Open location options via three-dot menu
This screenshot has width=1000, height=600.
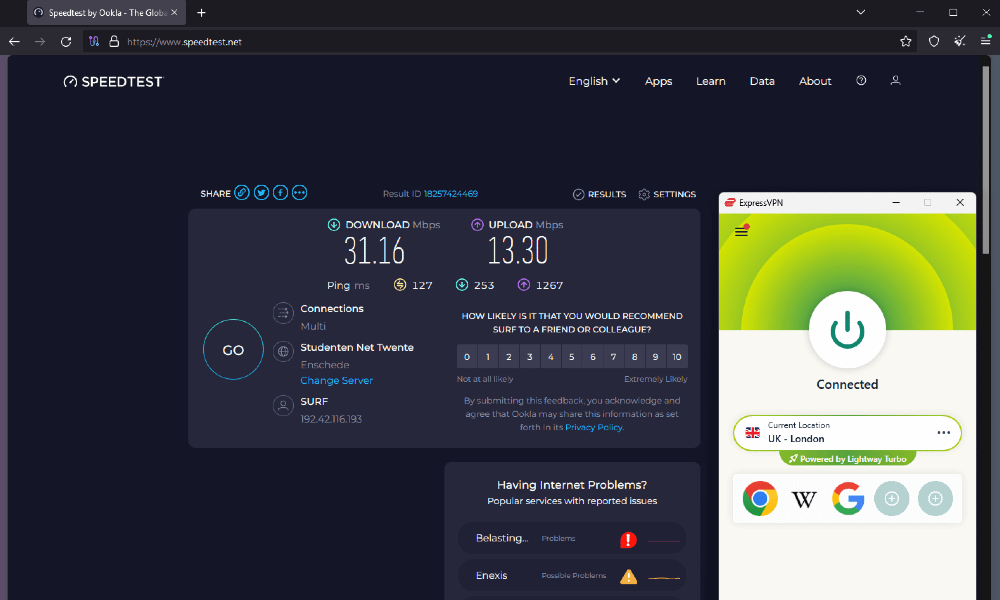[x=943, y=432]
